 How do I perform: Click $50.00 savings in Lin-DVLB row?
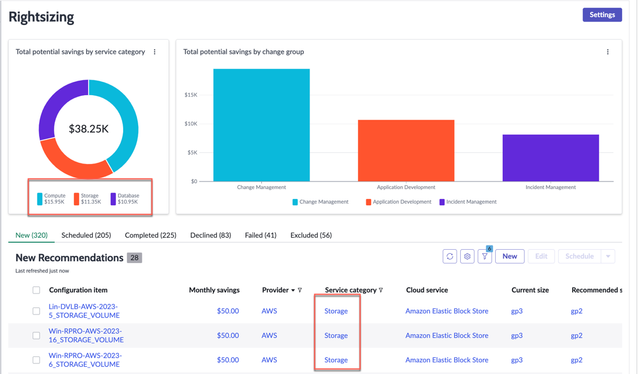click(228, 311)
